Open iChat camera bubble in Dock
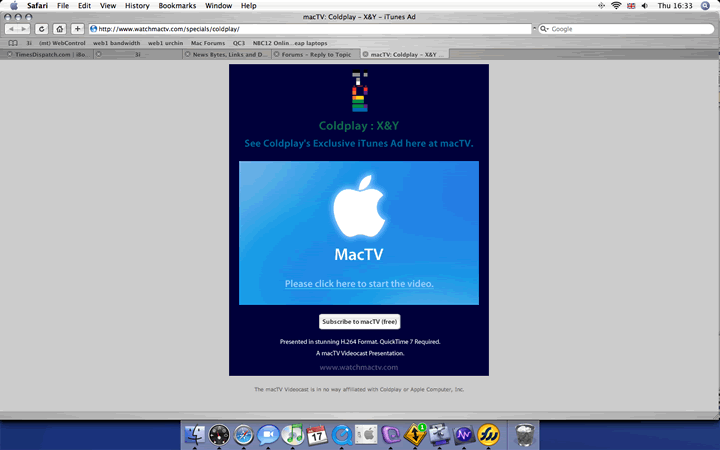The image size is (720, 450). coord(268,434)
